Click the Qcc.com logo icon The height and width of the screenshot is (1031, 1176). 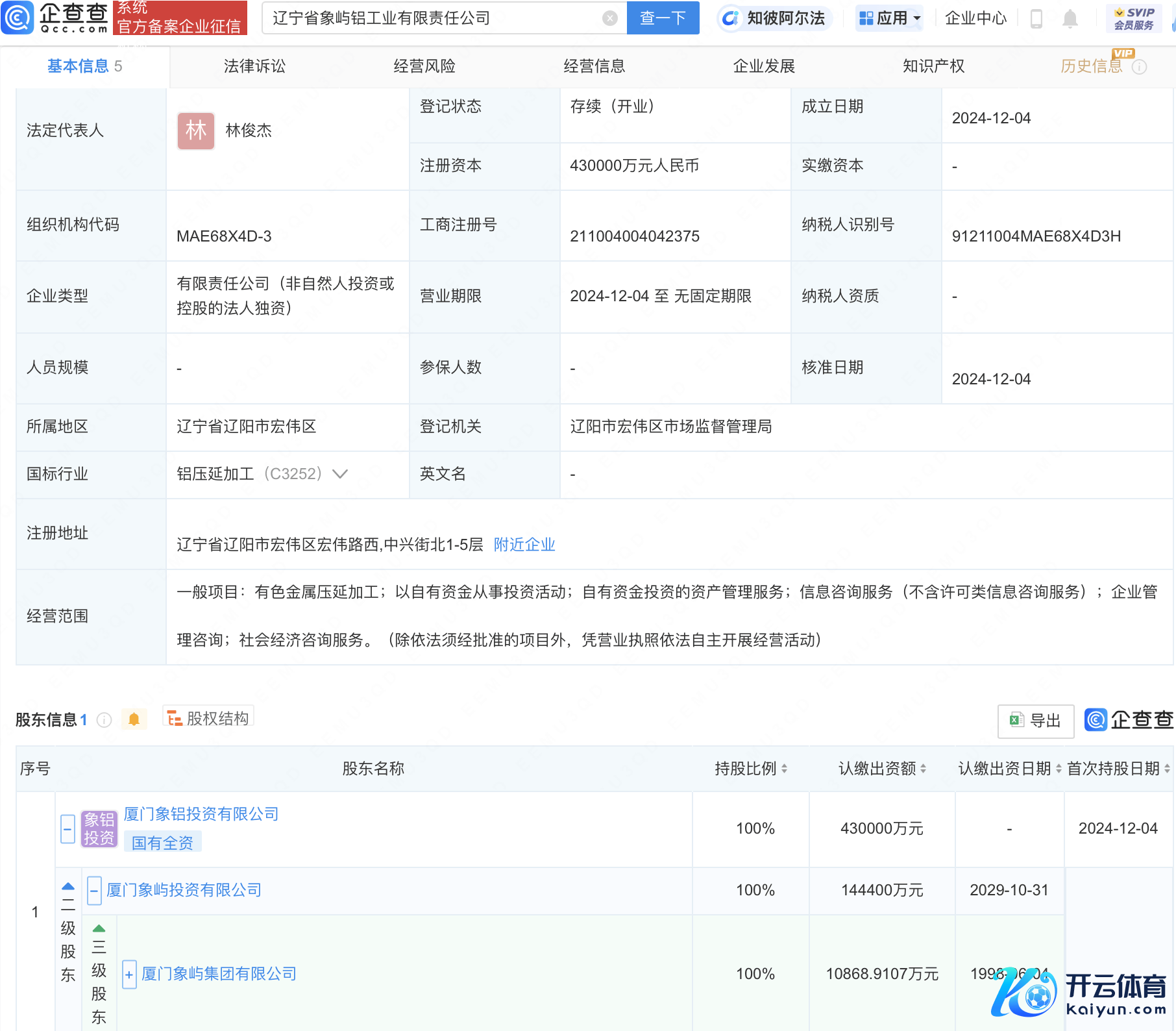[18, 18]
